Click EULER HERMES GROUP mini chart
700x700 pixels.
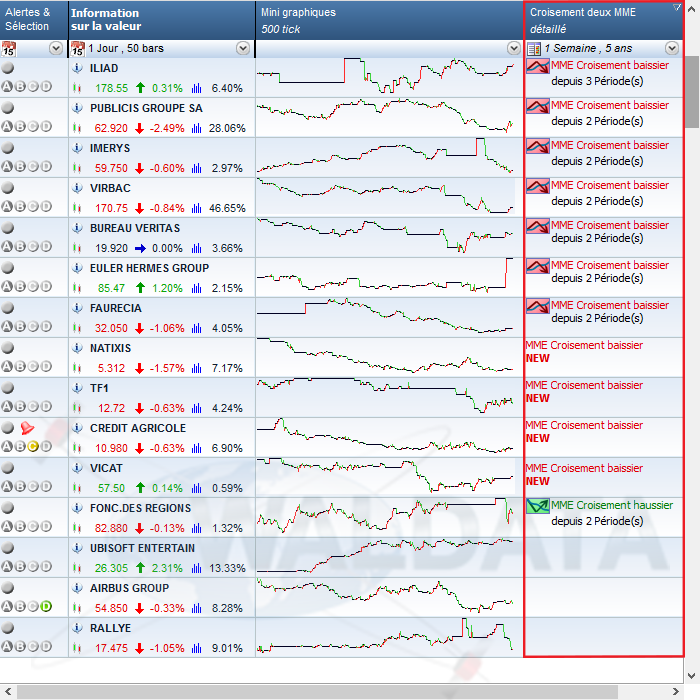click(x=385, y=275)
